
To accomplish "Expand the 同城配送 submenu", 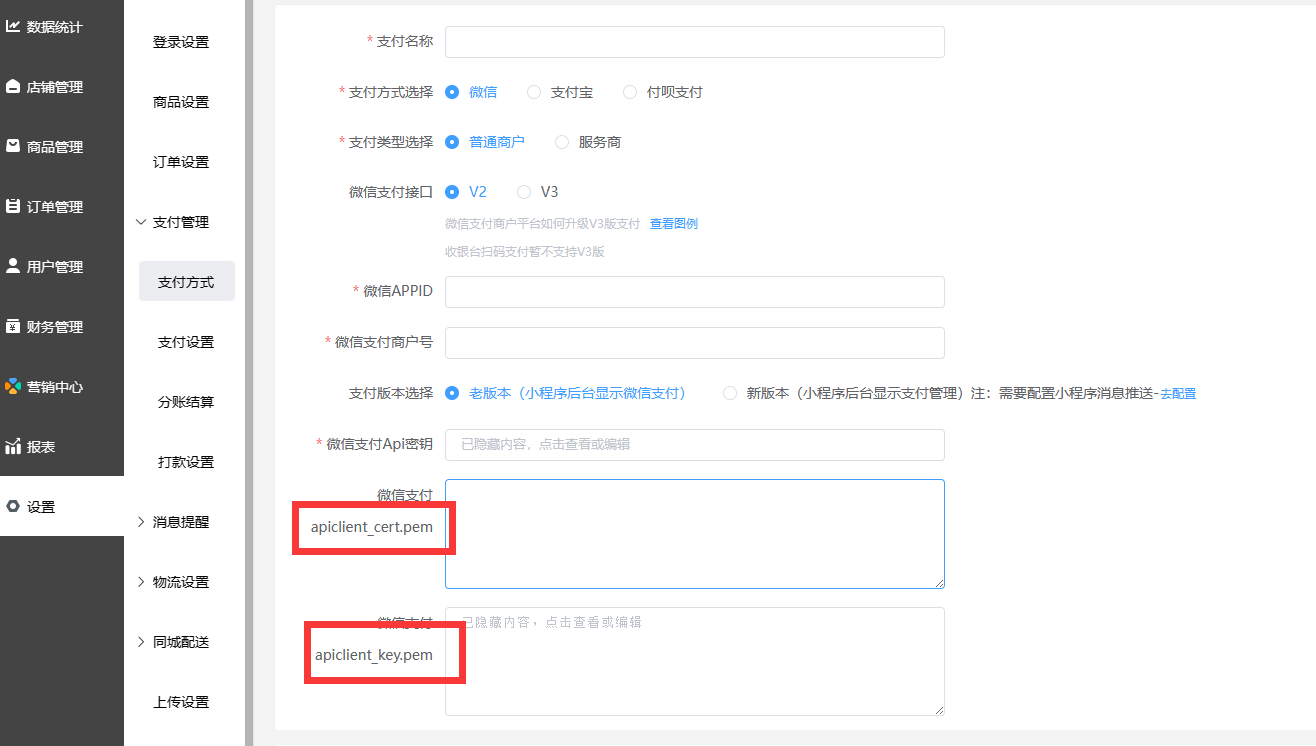I will [x=181, y=642].
